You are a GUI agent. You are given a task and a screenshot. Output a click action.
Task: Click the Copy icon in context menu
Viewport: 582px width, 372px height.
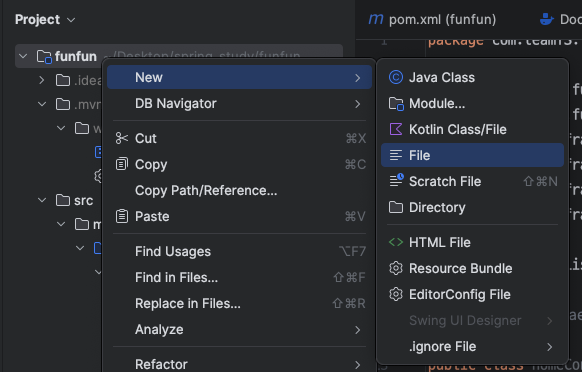122,164
